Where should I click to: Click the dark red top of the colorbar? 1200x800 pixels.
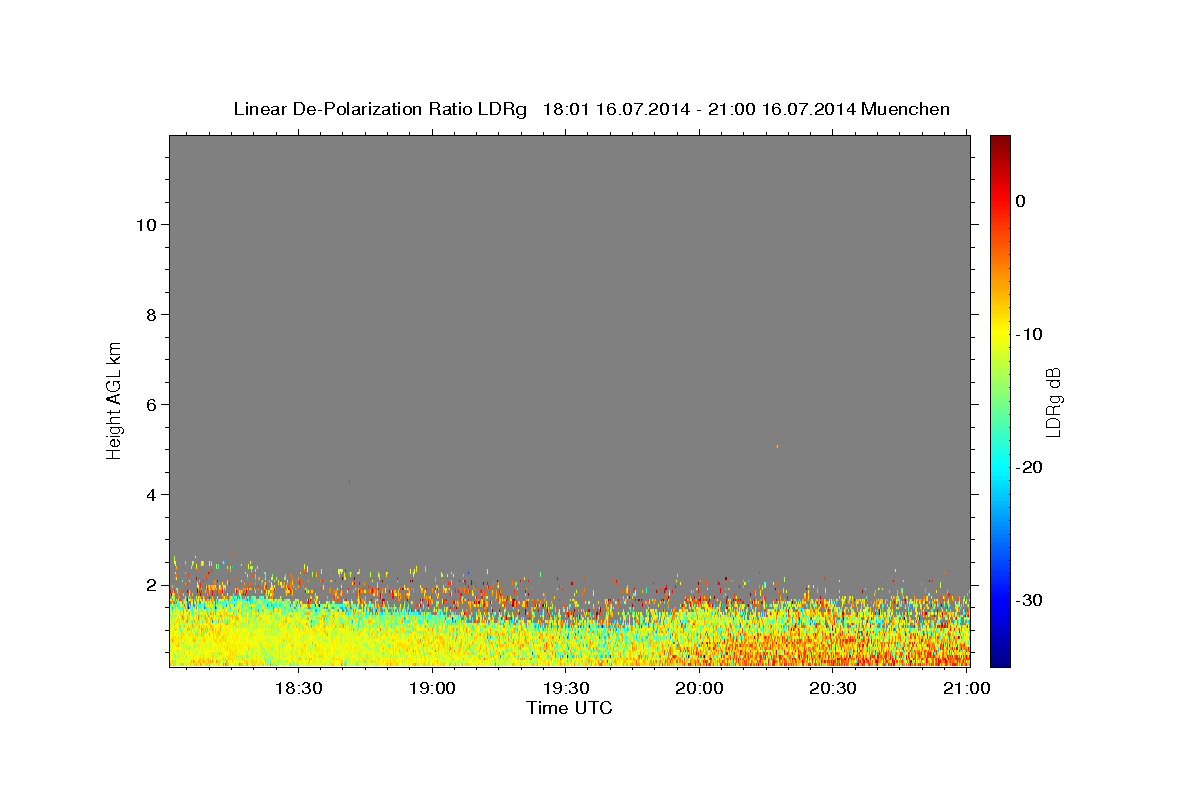click(1000, 143)
